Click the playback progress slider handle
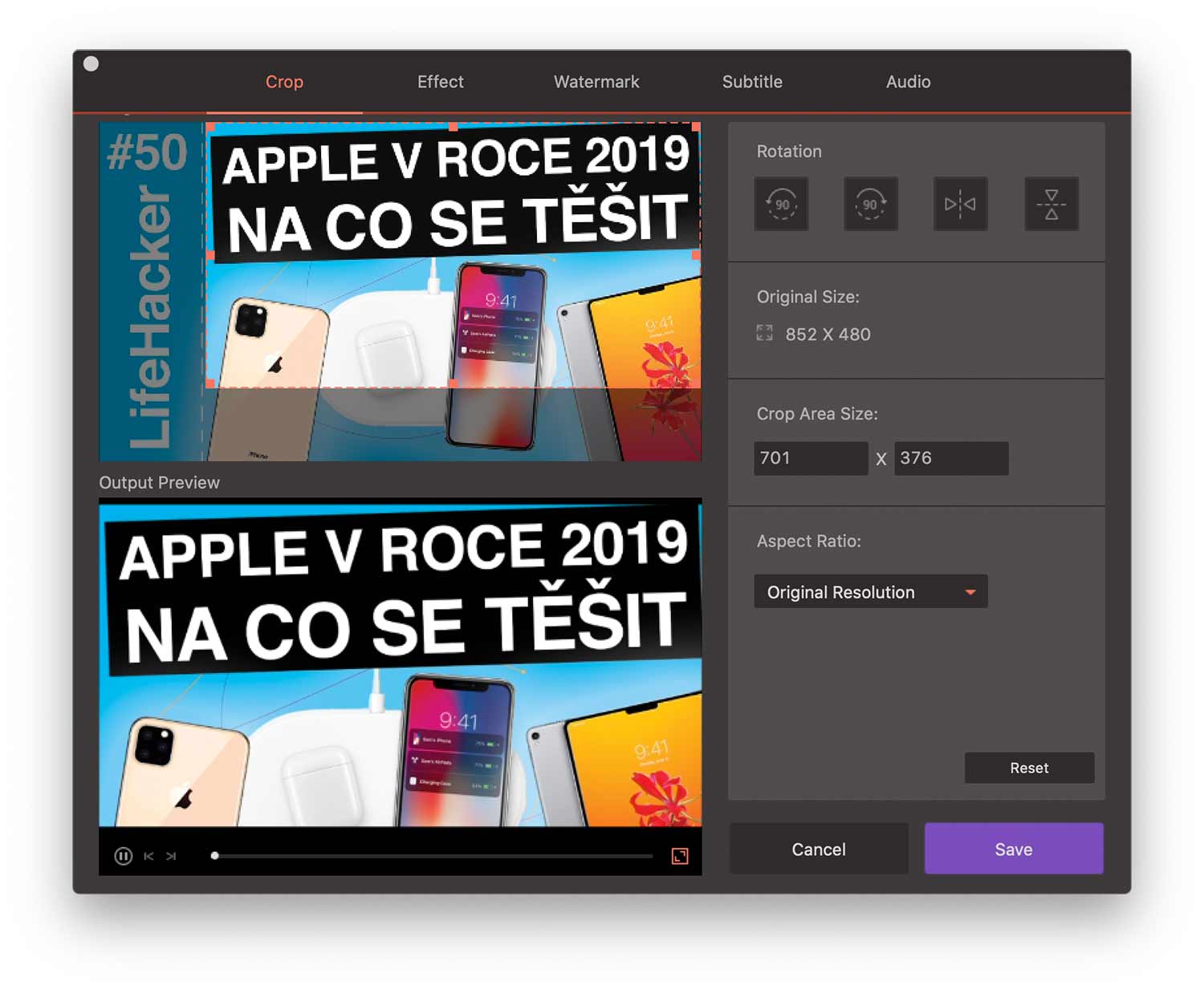Viewport: 1204px width, 990px height. [x=214, y=856]
